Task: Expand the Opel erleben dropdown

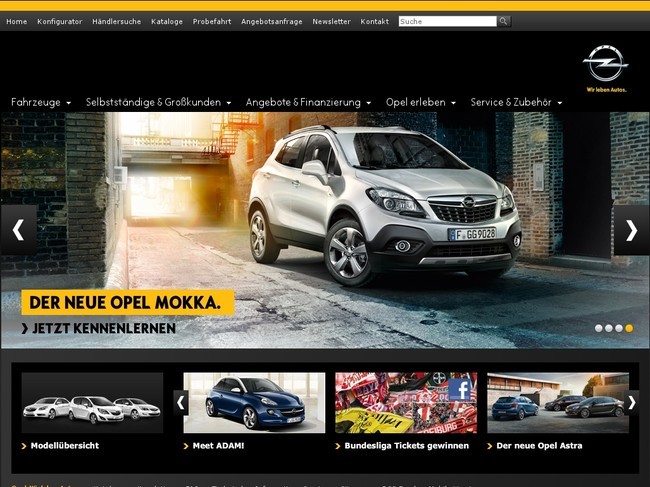Action: 421,102
